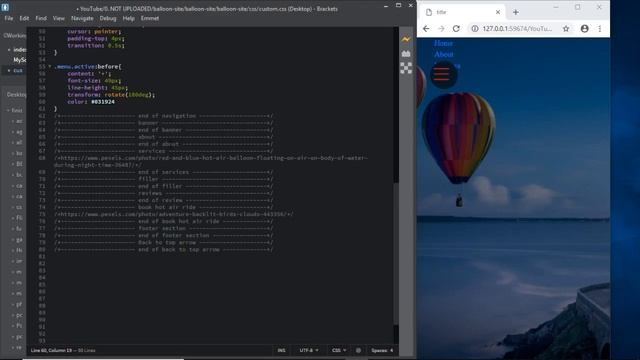Open the Emmet menu
Image resolution: width=640 pixels, height=360 pixels.
[150, 18]
